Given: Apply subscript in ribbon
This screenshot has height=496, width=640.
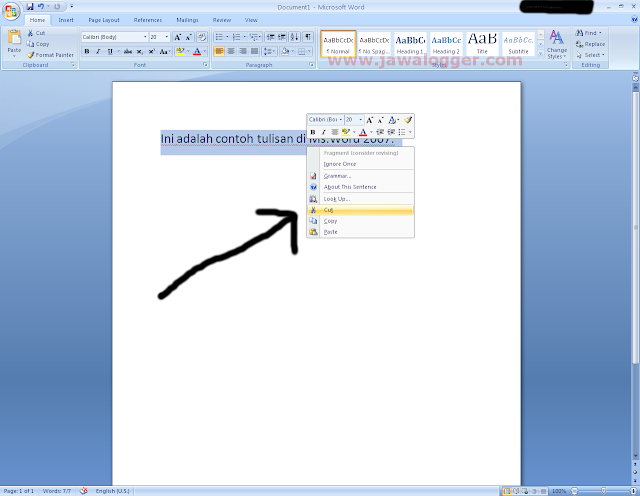Looking at the screenshot, I should [x=140, y=51].
